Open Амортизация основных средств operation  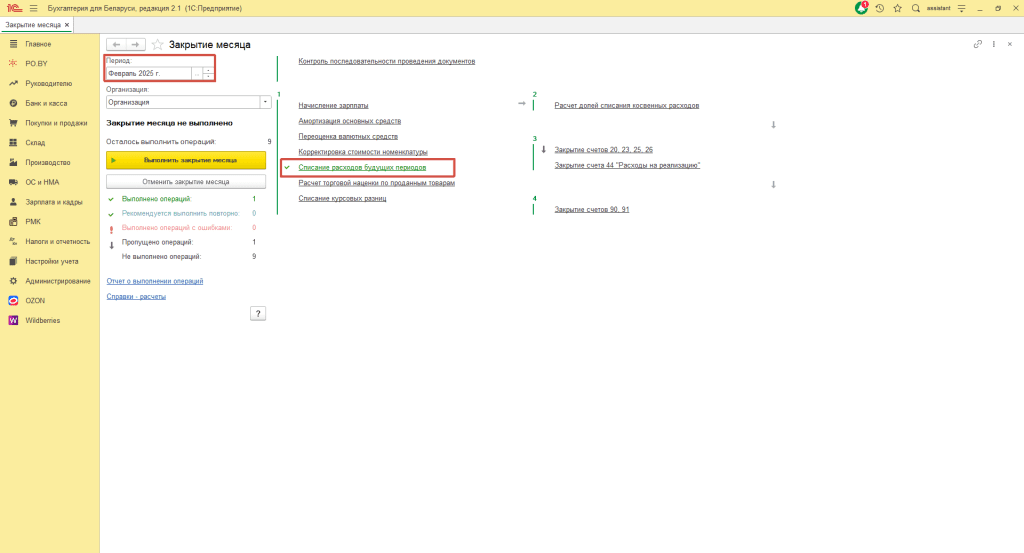tap(349, 121)
